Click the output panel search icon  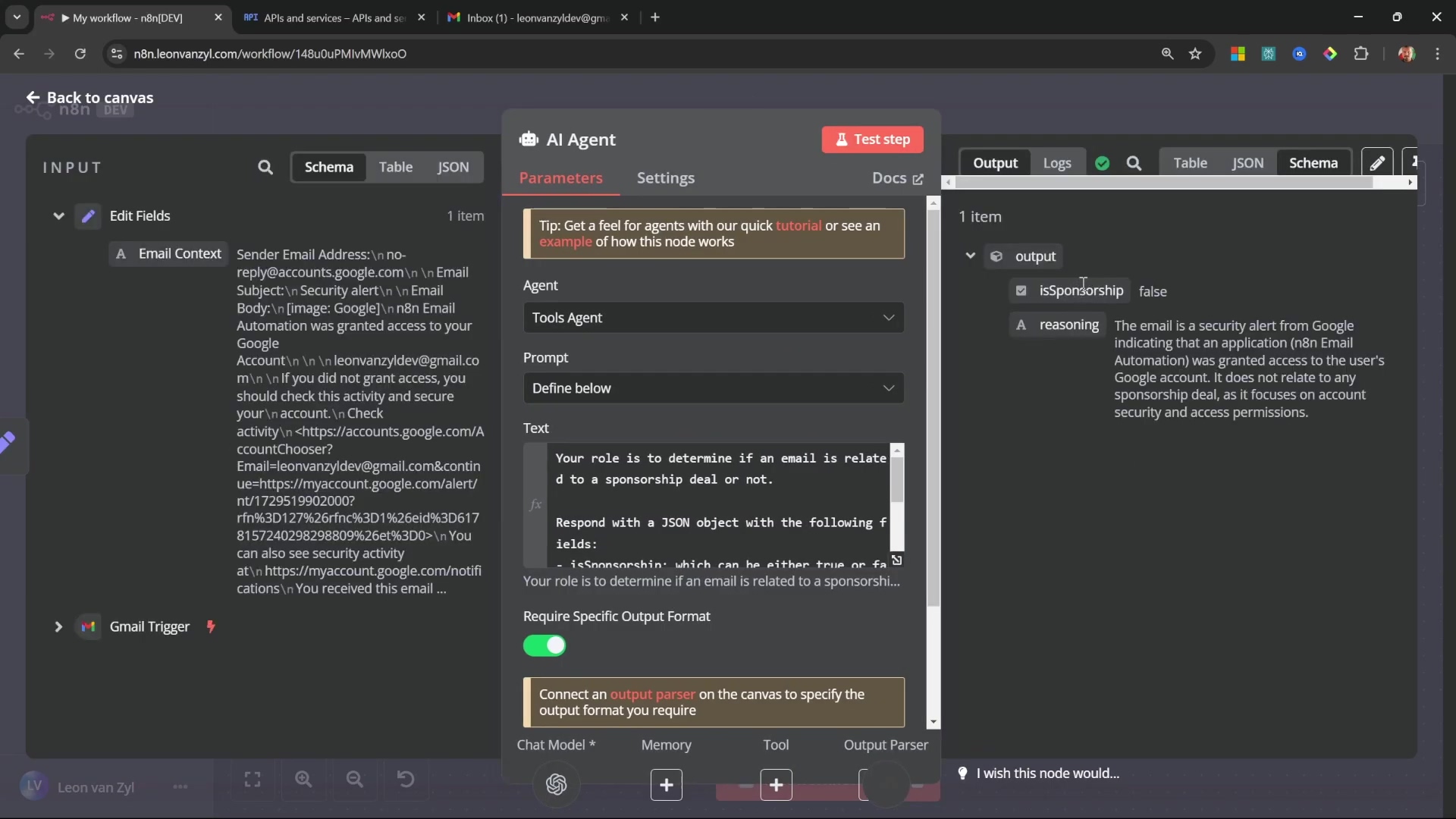tap(1134, 163)
